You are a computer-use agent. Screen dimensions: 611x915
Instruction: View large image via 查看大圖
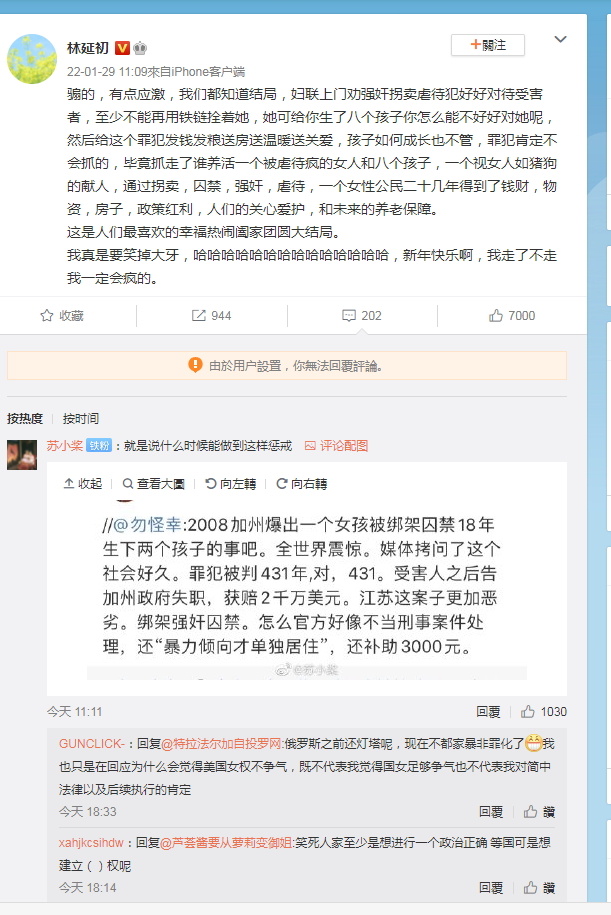[153, 483]
